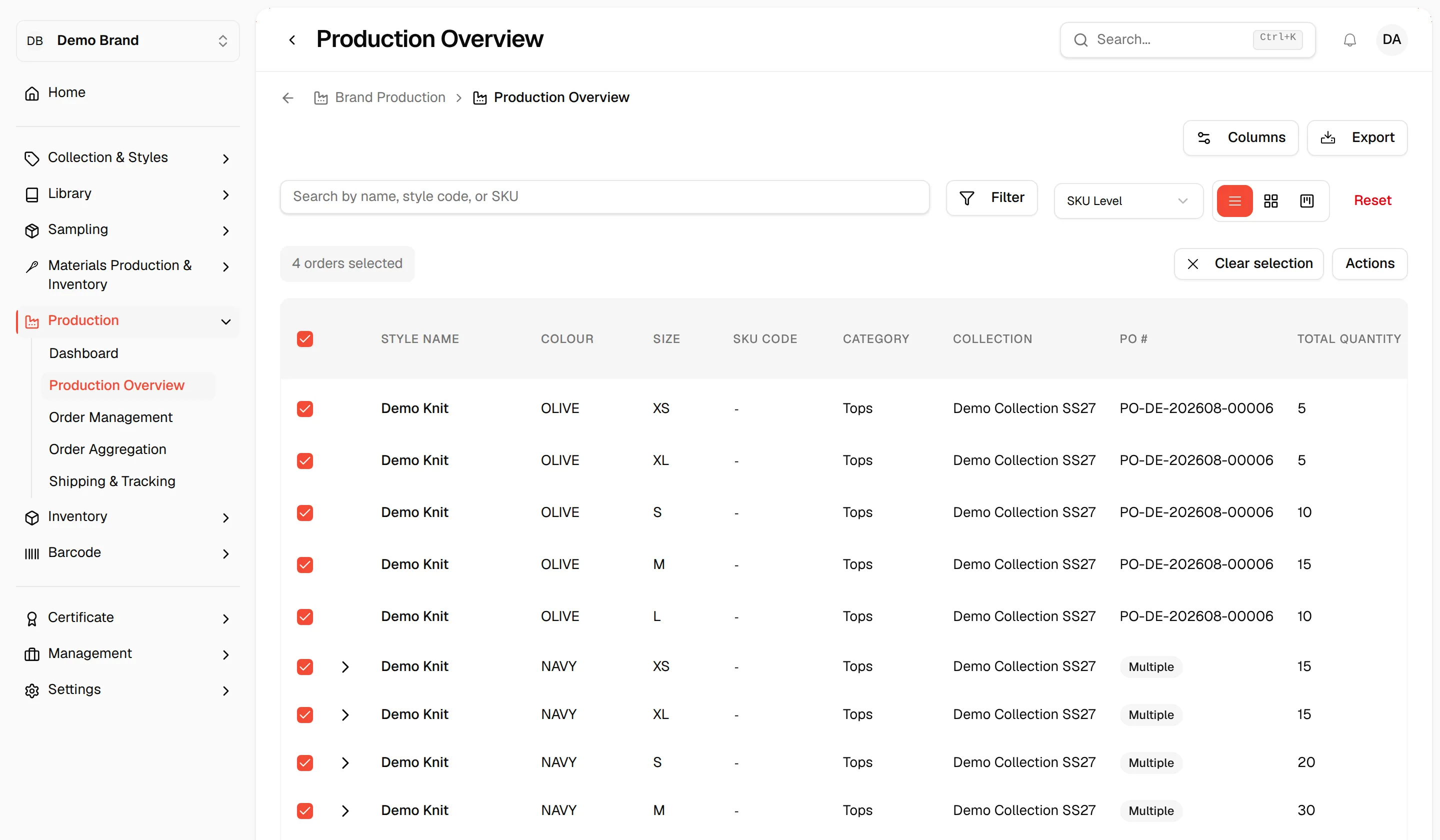The image size is (1440, 840).
Task: Open Dashboard under Production
Action: point(84,353)
